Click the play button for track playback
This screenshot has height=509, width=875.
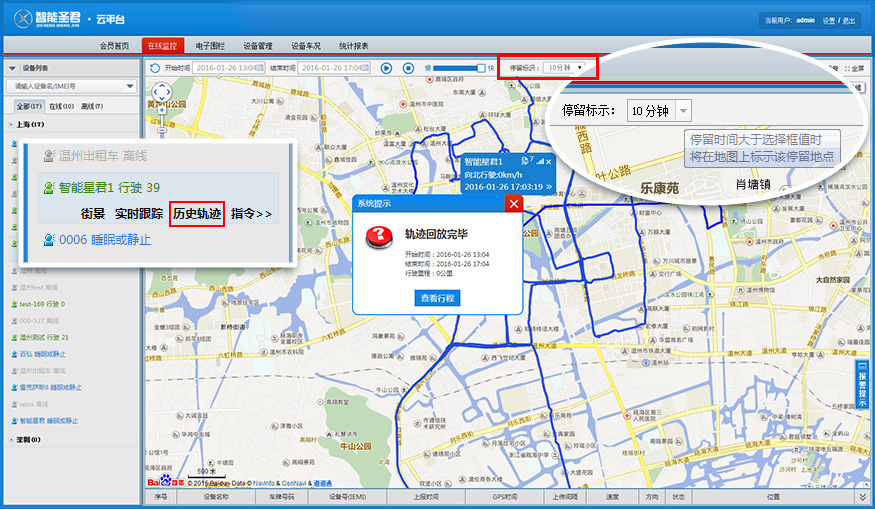tap(387, 68)
